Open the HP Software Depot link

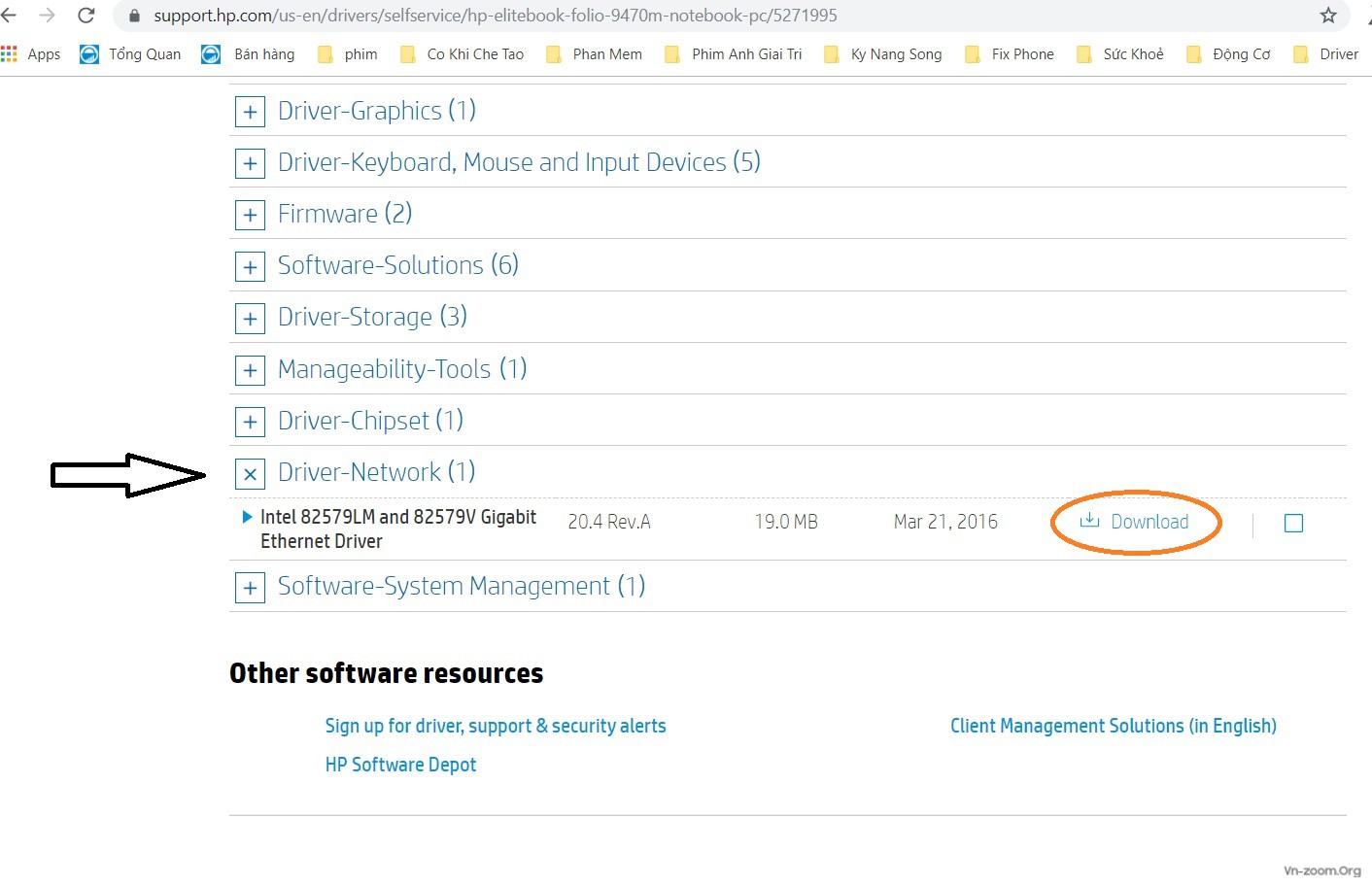pos(400,765)
